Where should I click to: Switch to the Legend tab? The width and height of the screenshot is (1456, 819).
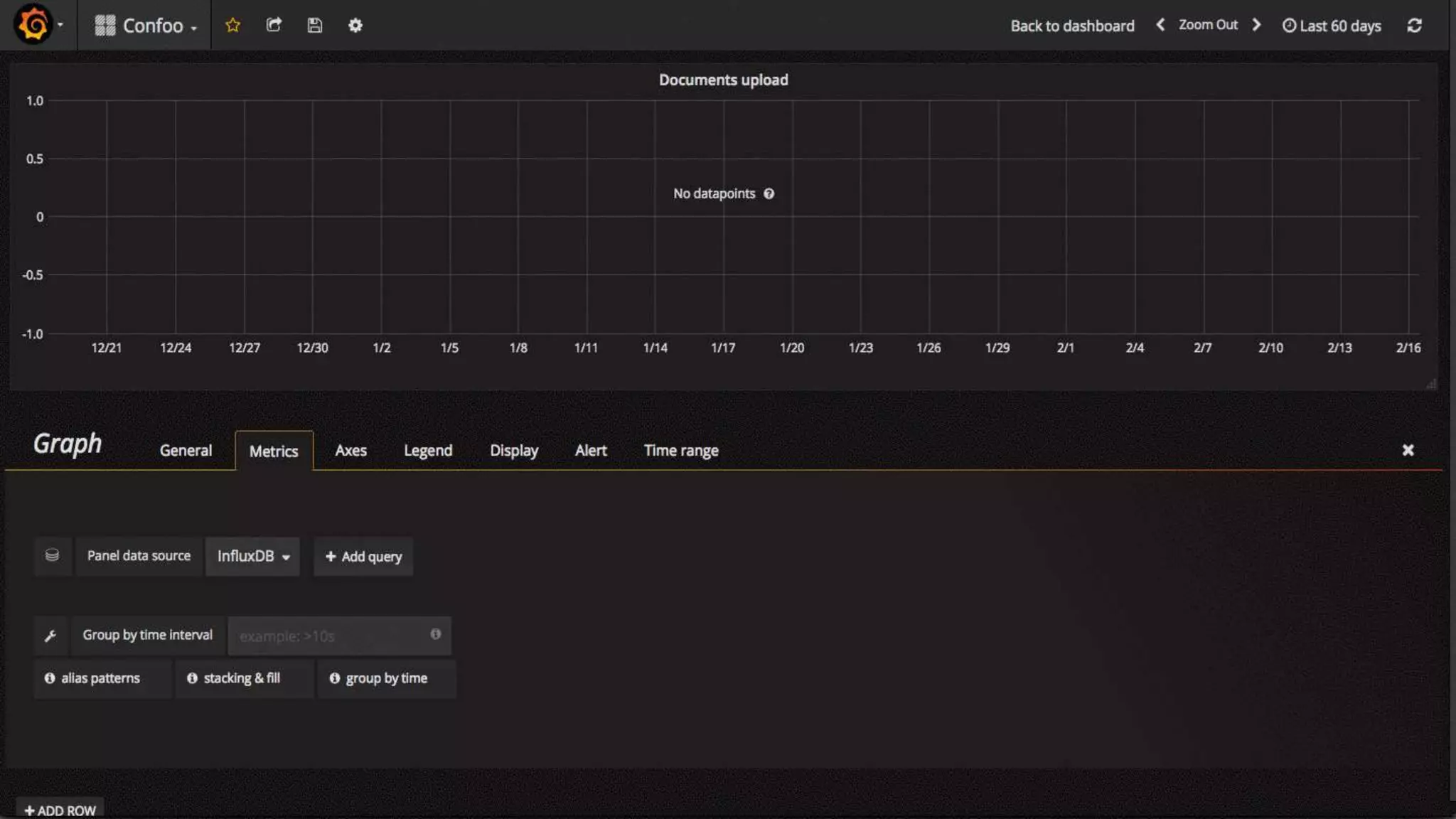point(427,451)
